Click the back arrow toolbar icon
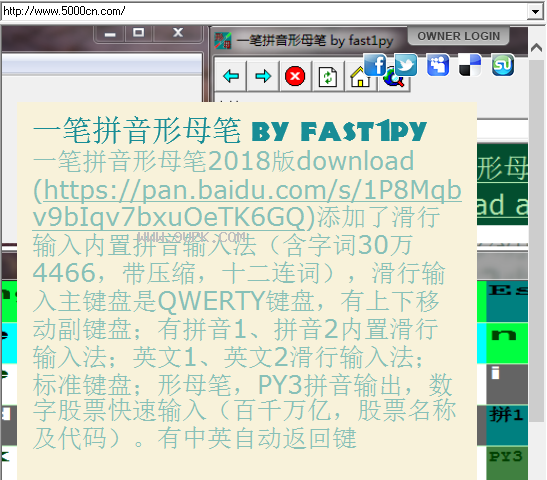Viewport: 547px width, 480px height. pyautogui.click(x=231, y=76)
